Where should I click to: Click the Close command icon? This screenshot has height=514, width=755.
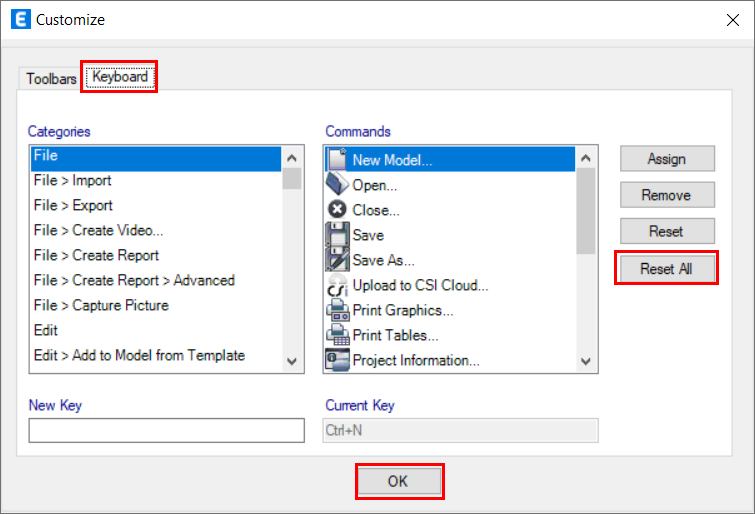[337, 210]
